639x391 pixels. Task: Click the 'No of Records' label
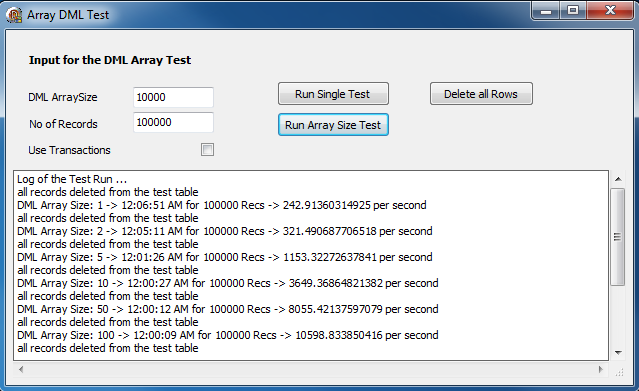[63, 124]
